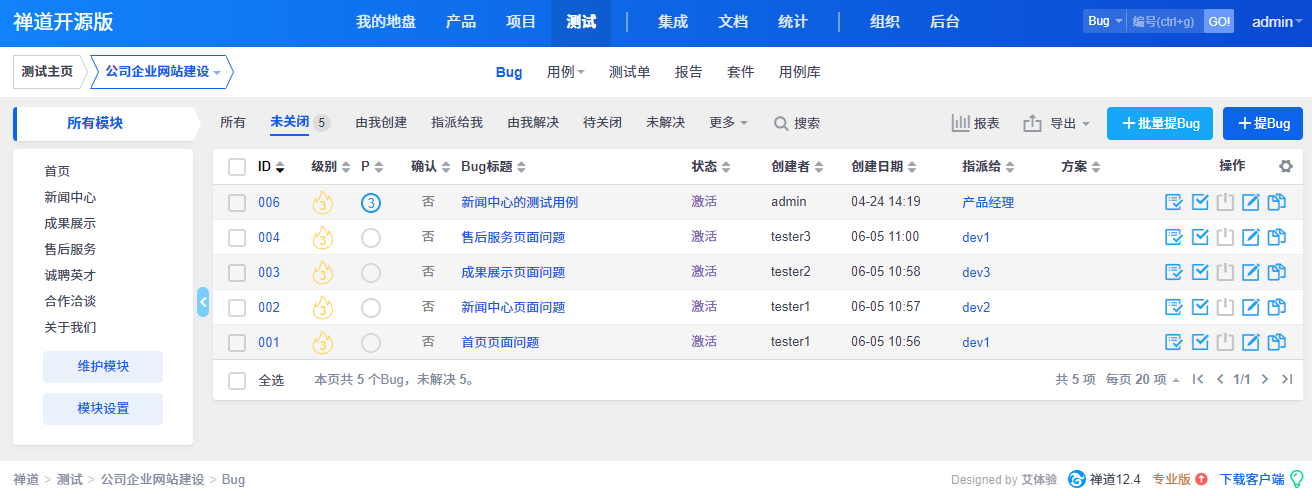Click the confirm icon for bug 004
Viewport: 1312px width, 496px height.
click(1174, 238)
